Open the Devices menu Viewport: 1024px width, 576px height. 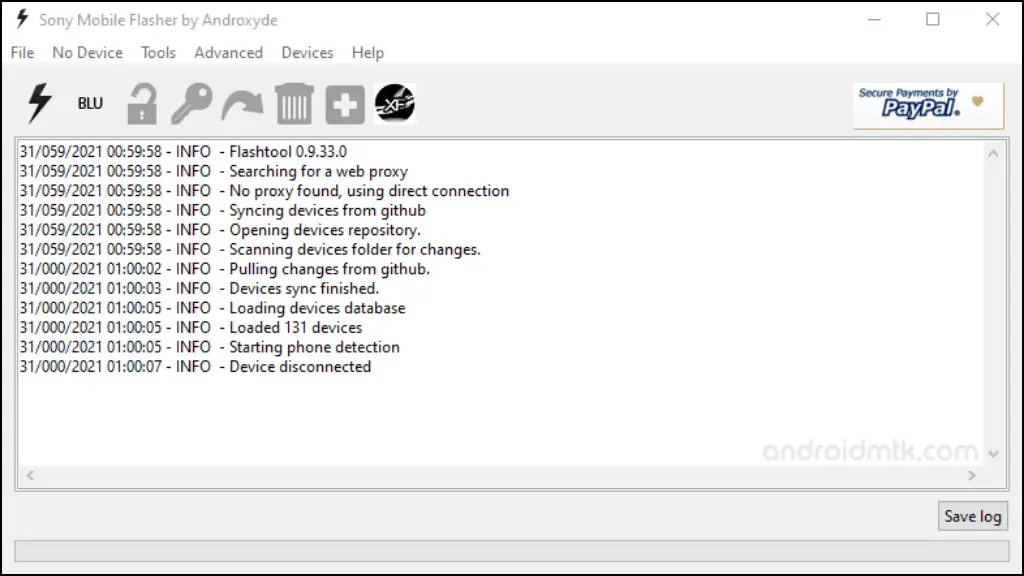(308, 53)
